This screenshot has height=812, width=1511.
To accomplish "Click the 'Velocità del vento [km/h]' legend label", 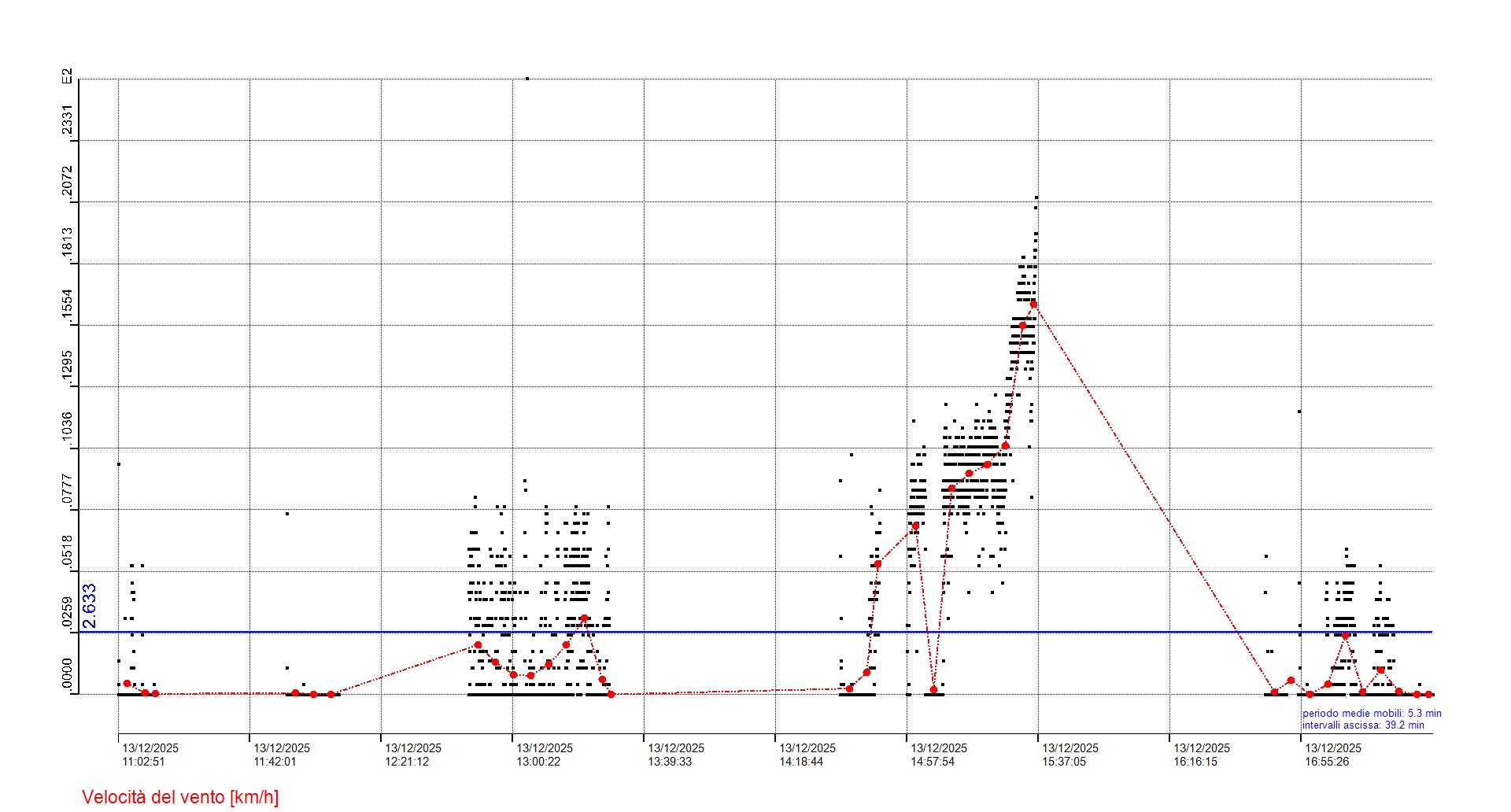I will point(180,797).
